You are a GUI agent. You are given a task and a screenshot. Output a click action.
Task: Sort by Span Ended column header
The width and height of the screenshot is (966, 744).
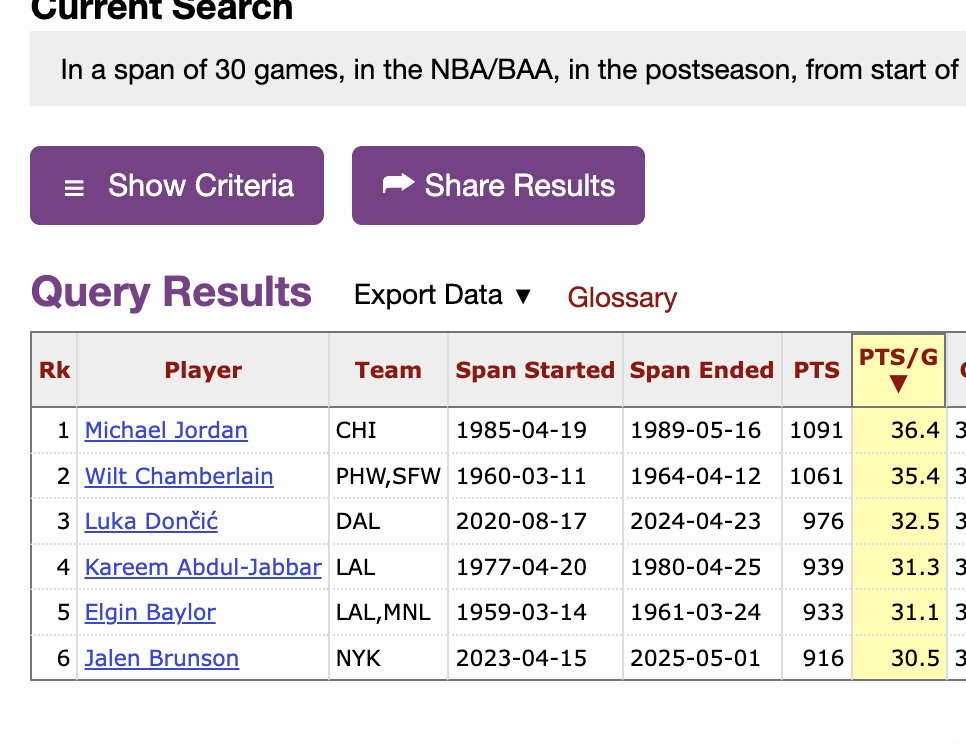point(702,370)
